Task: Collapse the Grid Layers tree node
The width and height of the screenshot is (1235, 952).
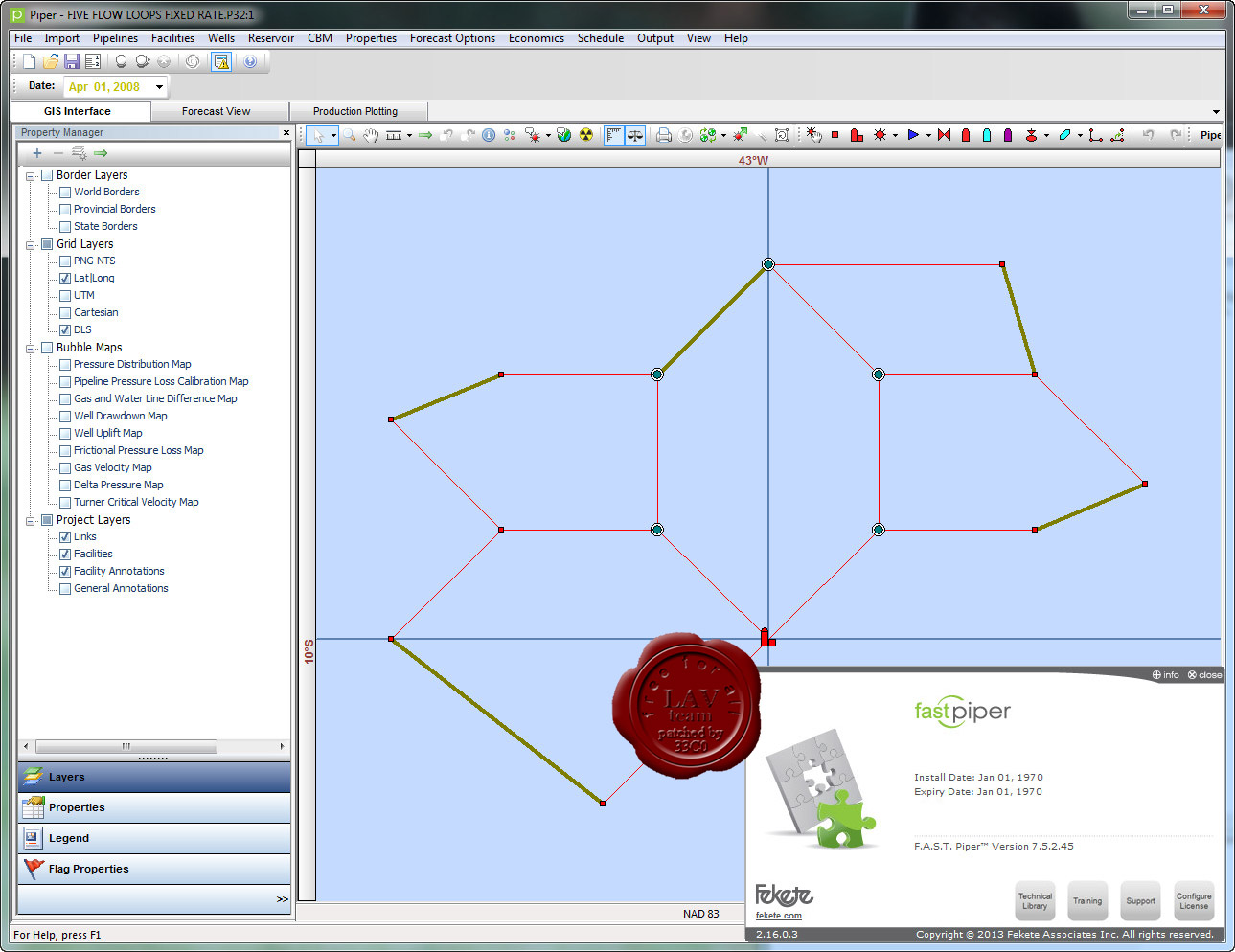Action: [31, 245]
